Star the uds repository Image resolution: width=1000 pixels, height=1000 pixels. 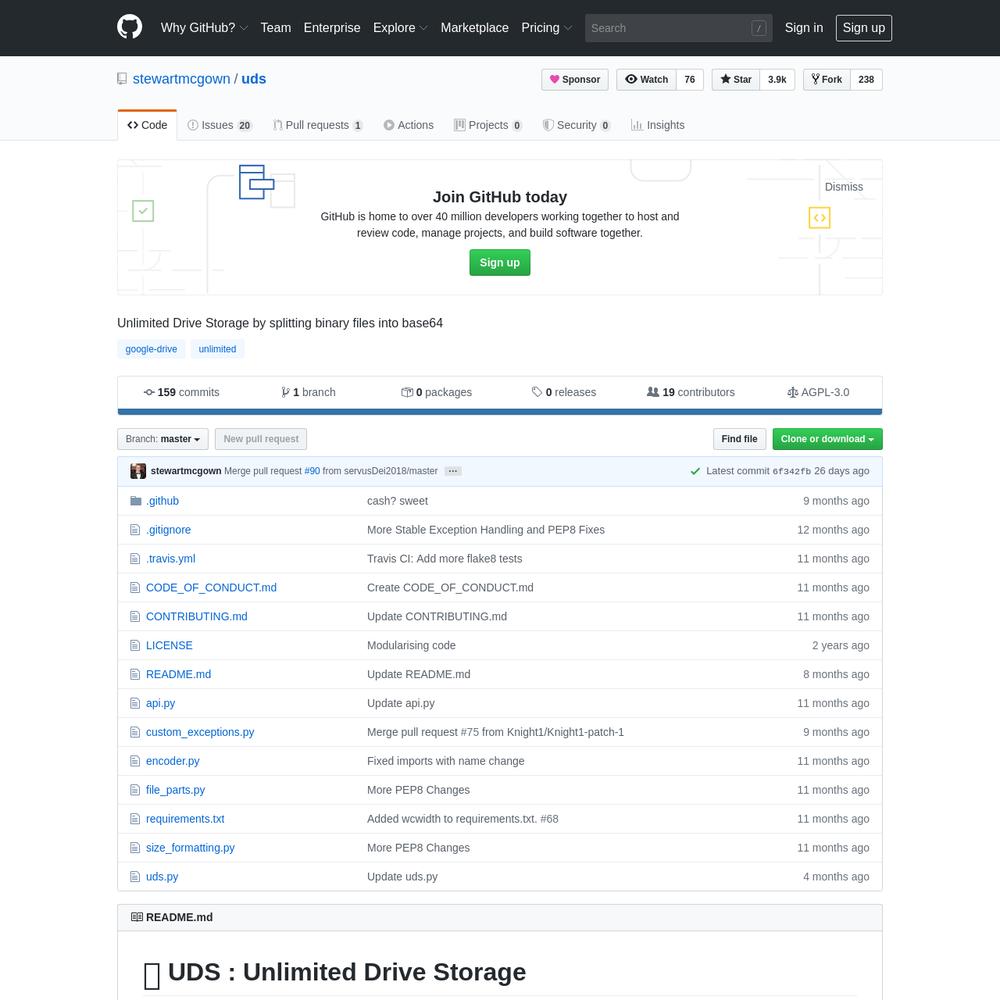coord(736,80)
